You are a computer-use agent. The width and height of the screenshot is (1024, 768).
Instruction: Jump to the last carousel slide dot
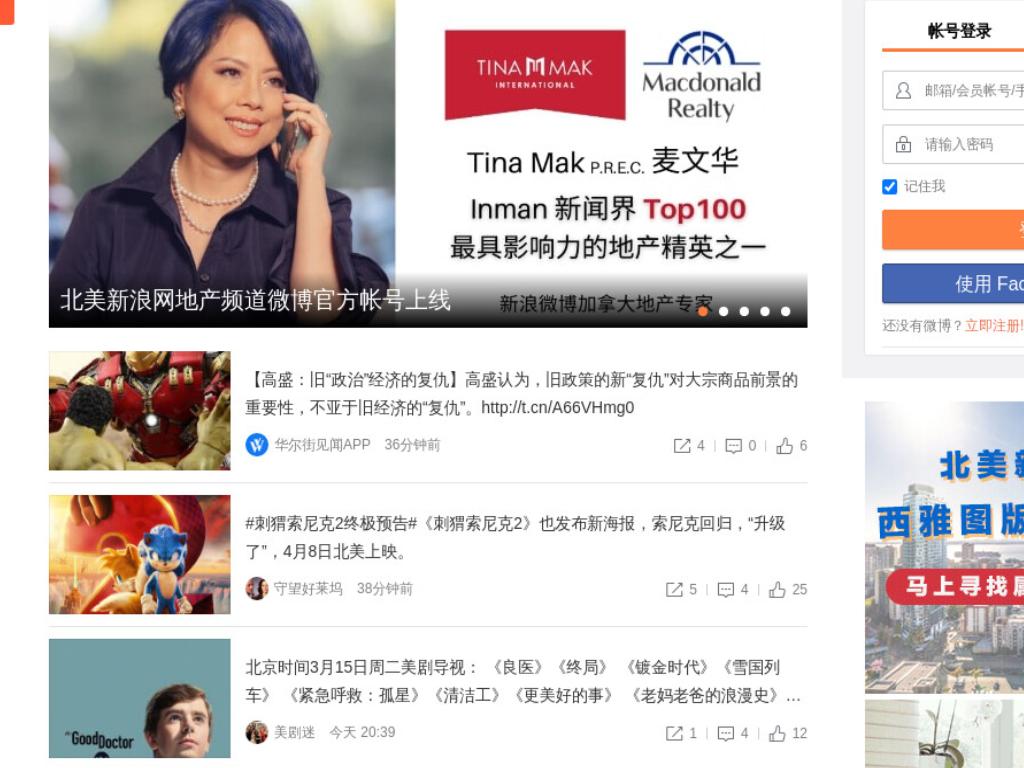pos(786,312)
